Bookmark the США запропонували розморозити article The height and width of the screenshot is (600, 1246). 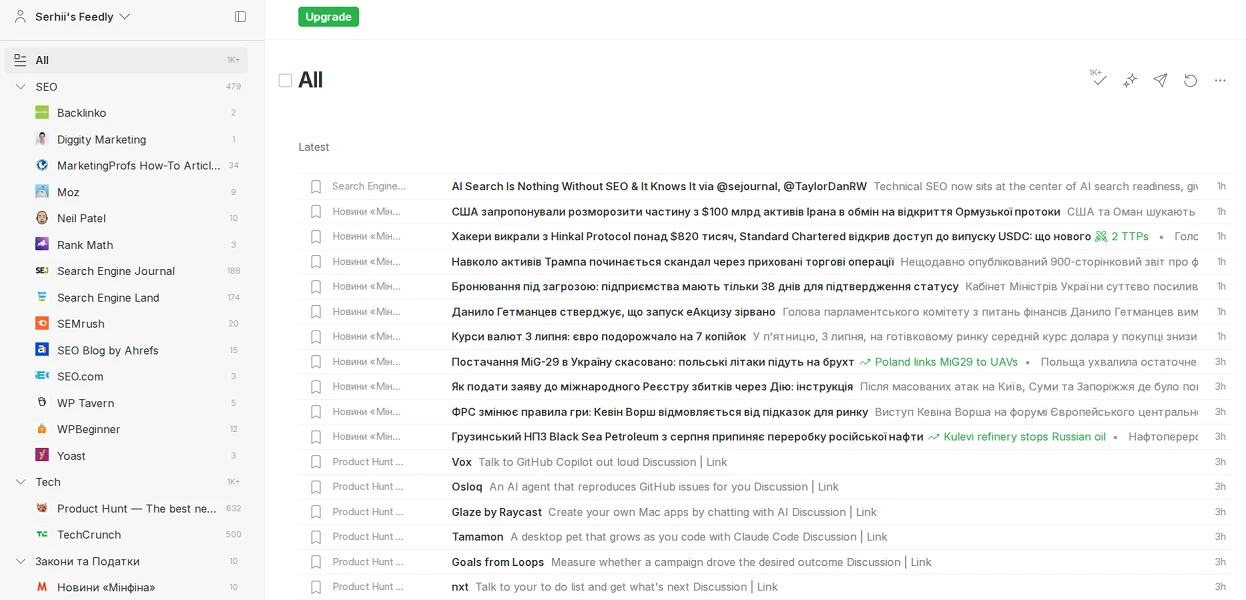[316, 212]
